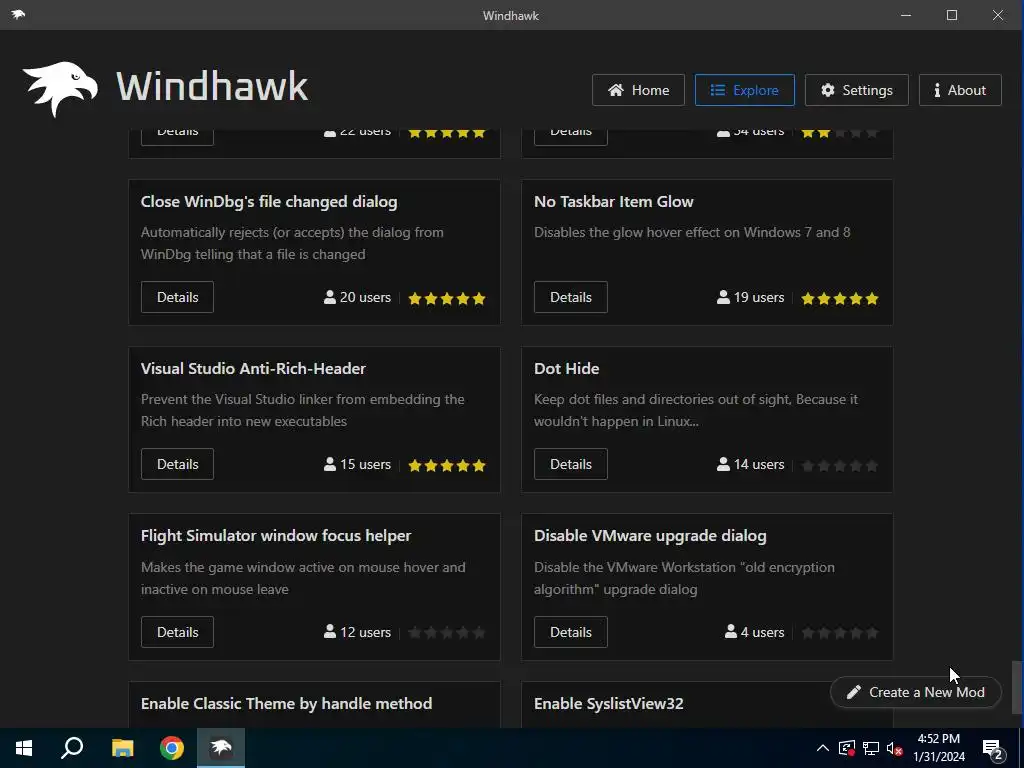The image size is (1024, 768).
Task: Switch to the Explore tab
Action: click(744, 90)
